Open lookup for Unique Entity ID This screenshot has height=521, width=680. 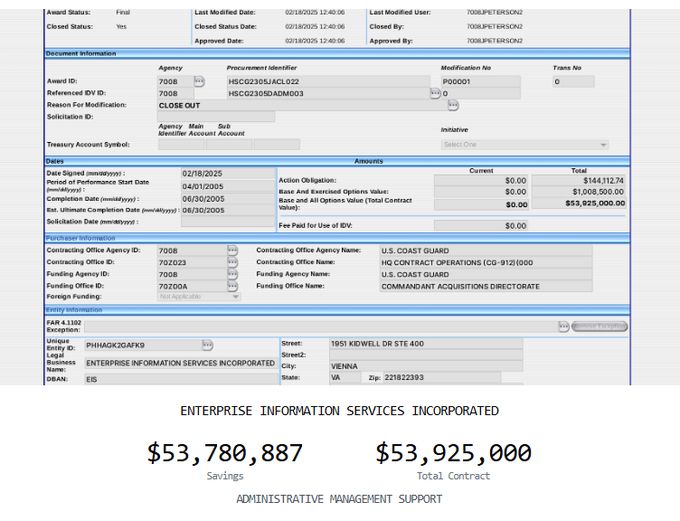pos(208,345)
